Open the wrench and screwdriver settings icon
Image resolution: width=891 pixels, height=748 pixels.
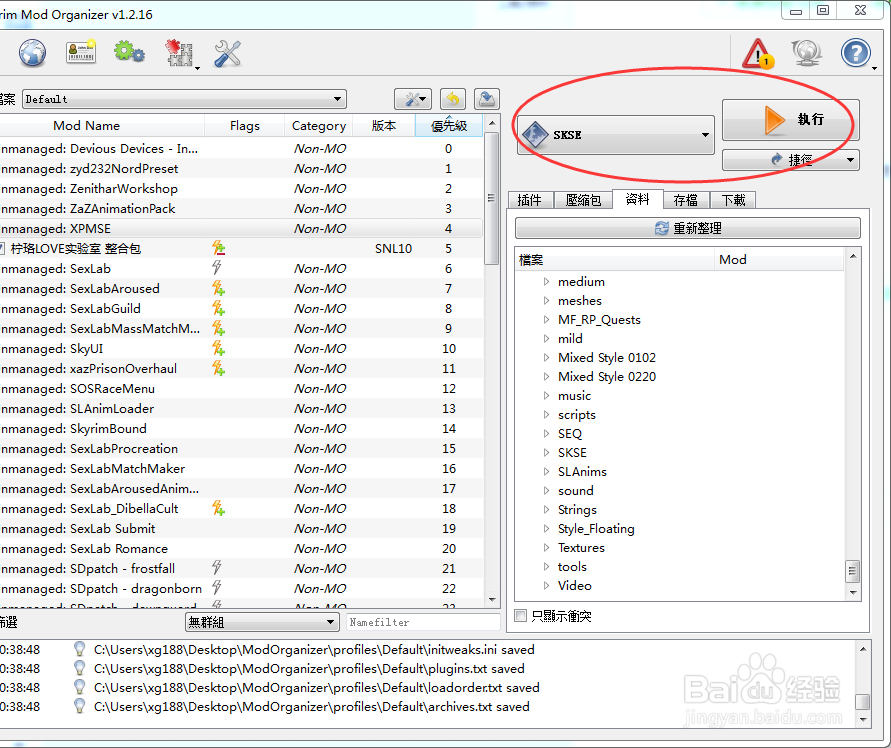coord(227,54)
